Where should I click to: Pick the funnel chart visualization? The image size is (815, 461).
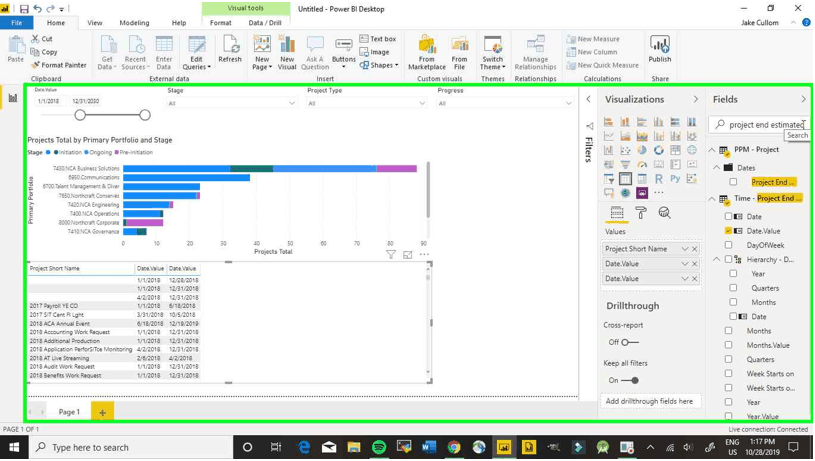point(625,164)
